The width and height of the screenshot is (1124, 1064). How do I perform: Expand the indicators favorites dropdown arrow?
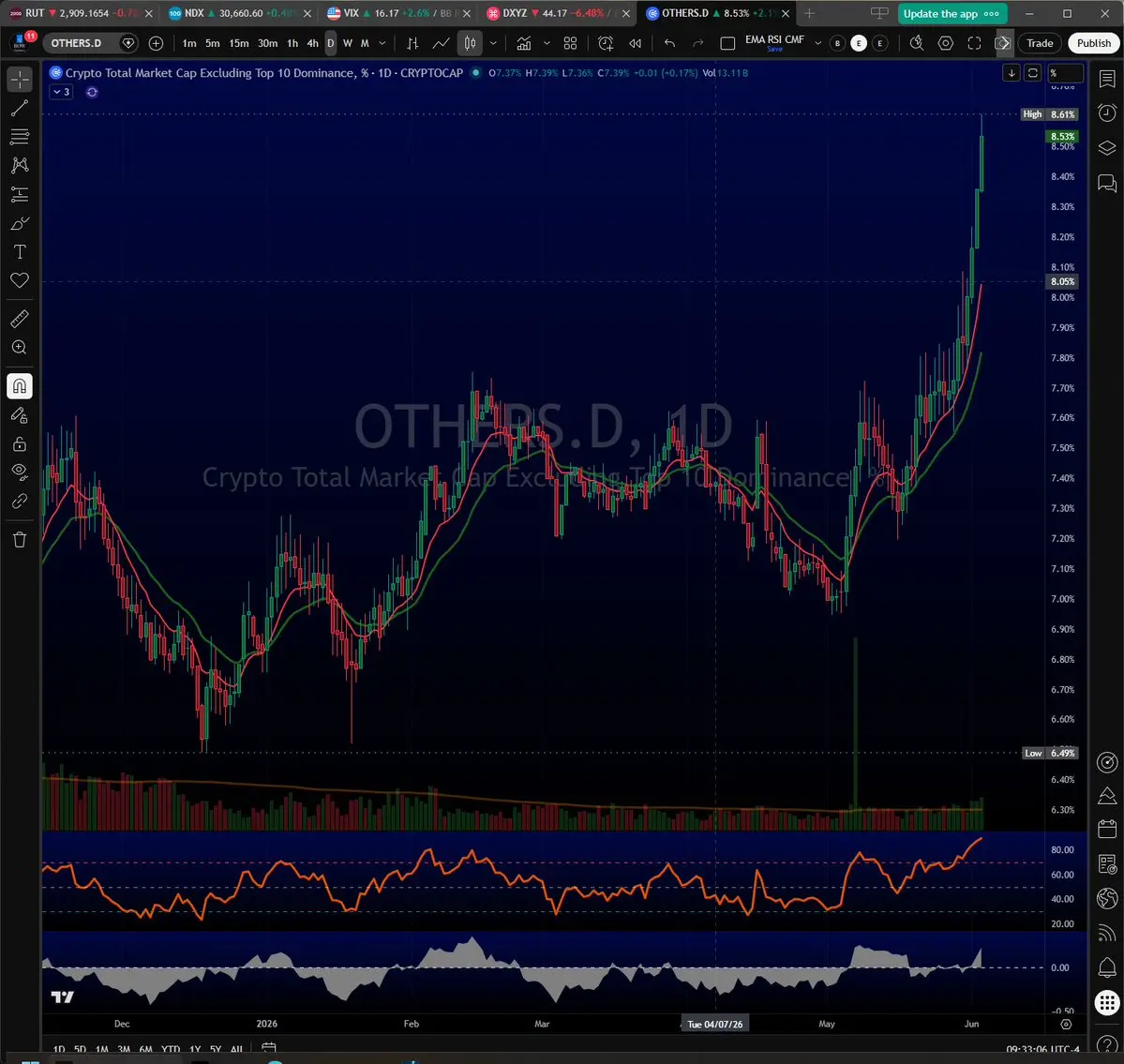tap(547, 43)
